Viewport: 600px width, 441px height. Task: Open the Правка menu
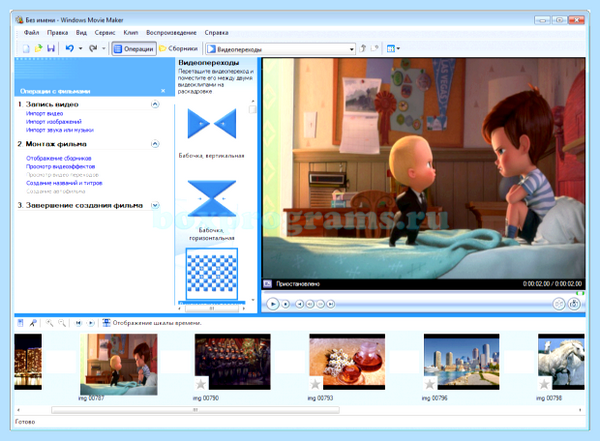57,33
